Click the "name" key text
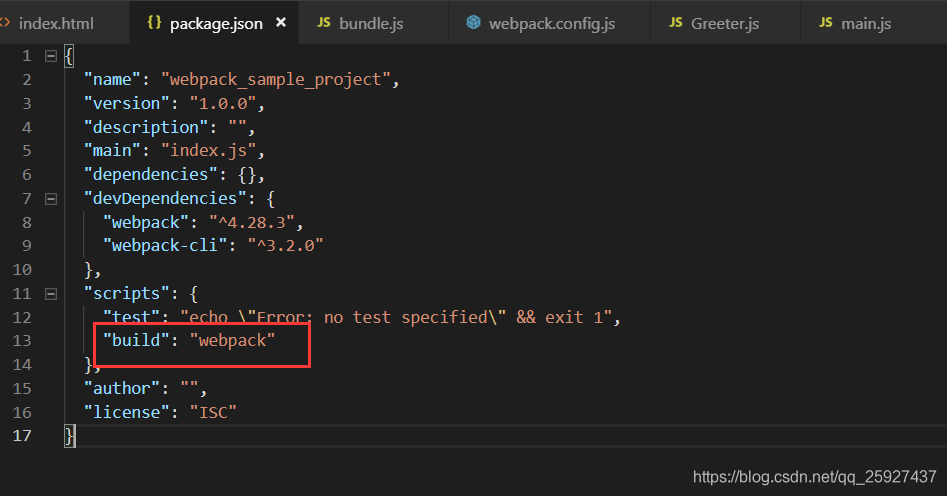947x496 pixels. [112, 80]
